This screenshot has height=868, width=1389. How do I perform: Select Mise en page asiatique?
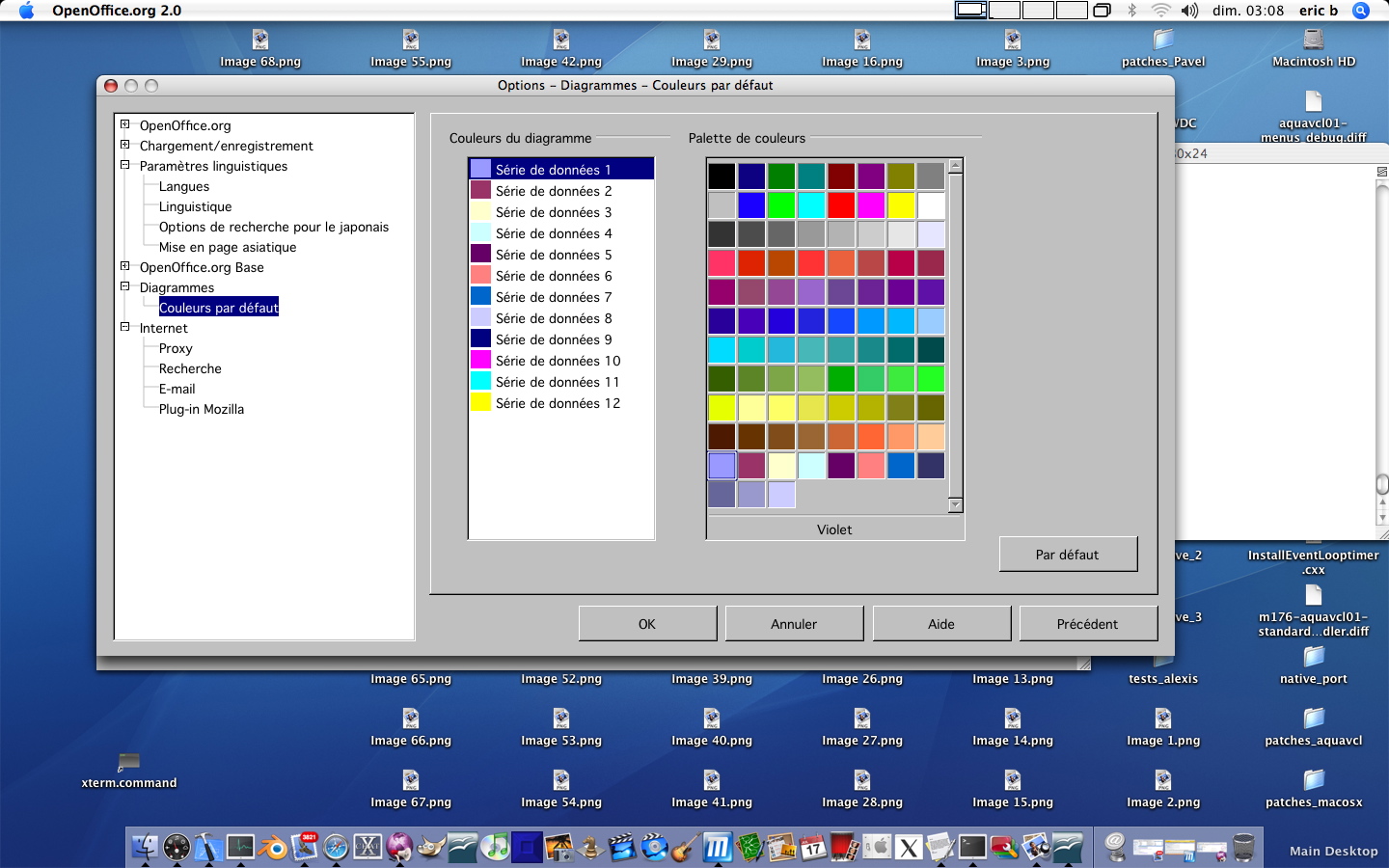point(228,247)
